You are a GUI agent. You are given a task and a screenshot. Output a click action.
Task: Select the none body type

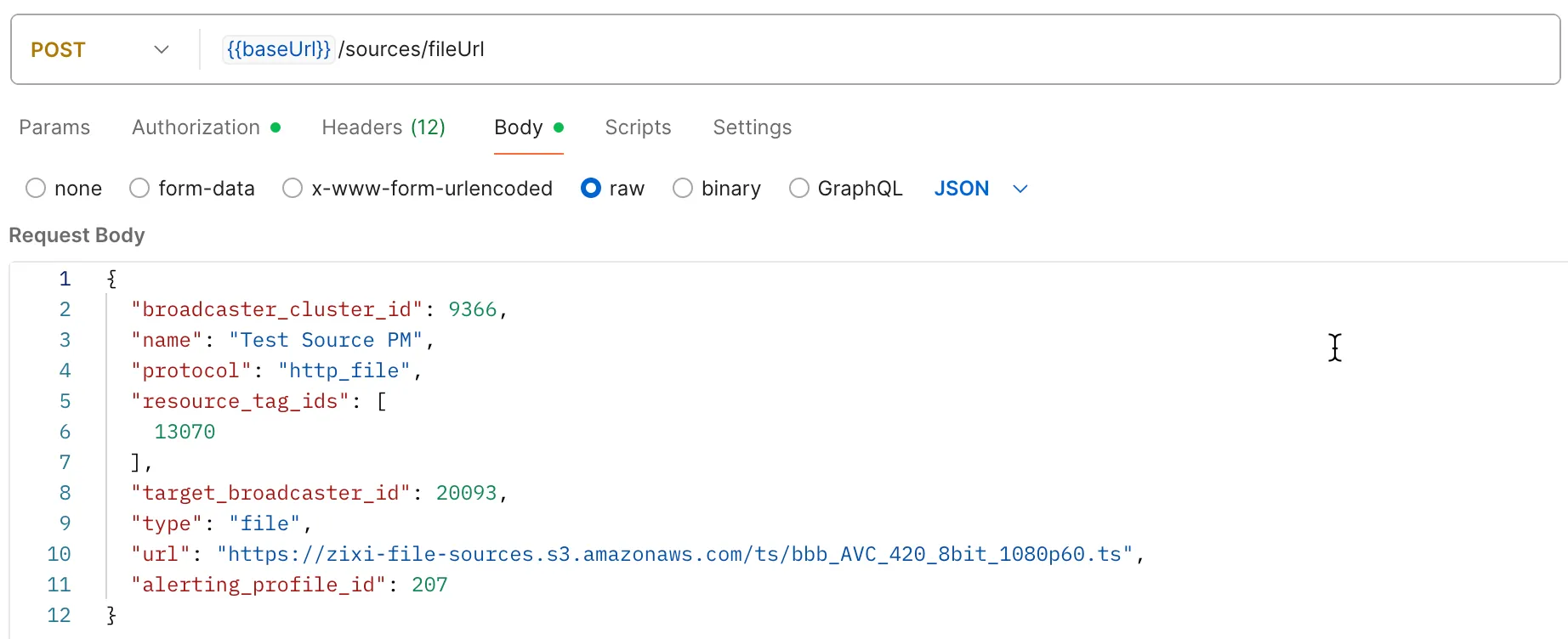(64, 188)
